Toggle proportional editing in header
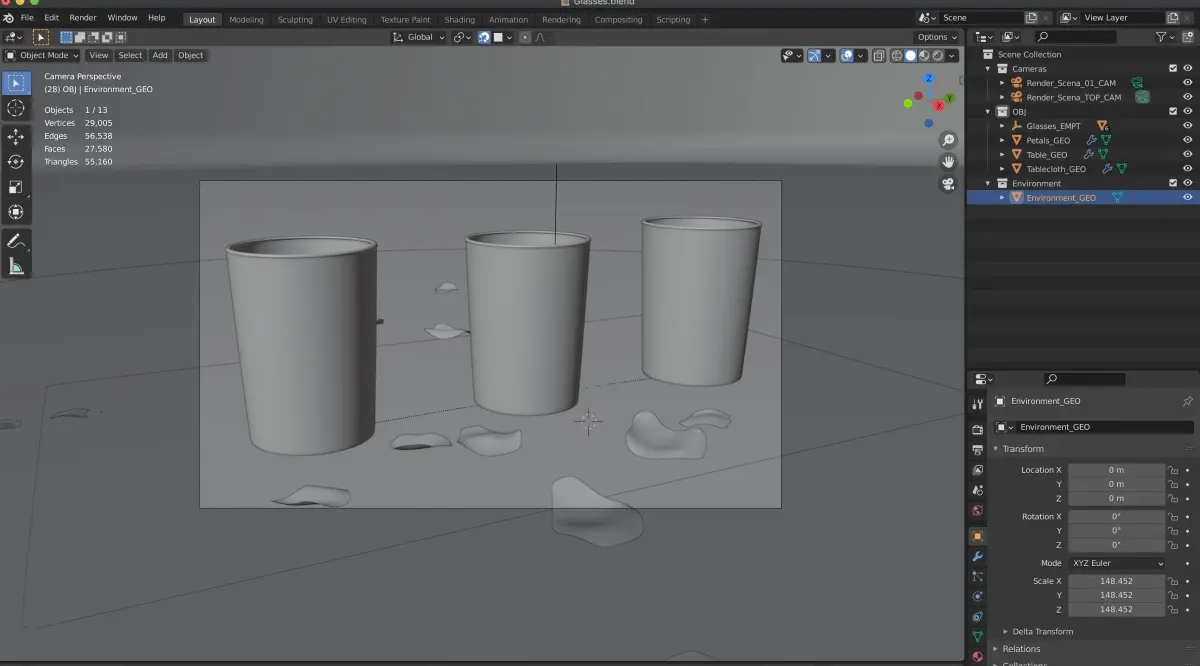The width and height of the screenshot is (1200, 666). tap(524, 37)
